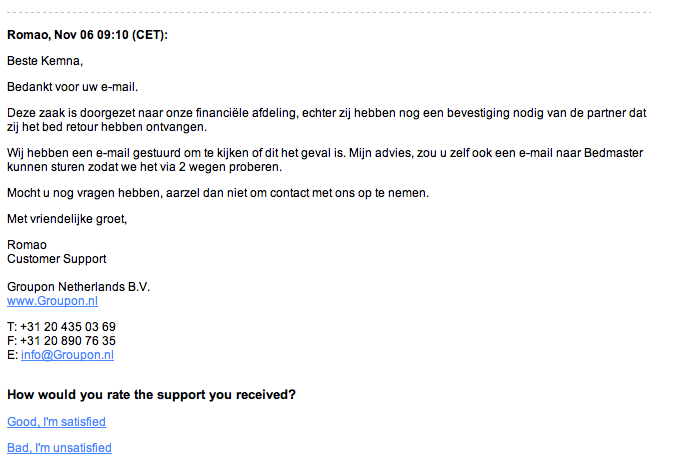The height and width of the screenshot is (465, 680).
Task: Click the "Customer Support" signature line
Action: point(56,259)
